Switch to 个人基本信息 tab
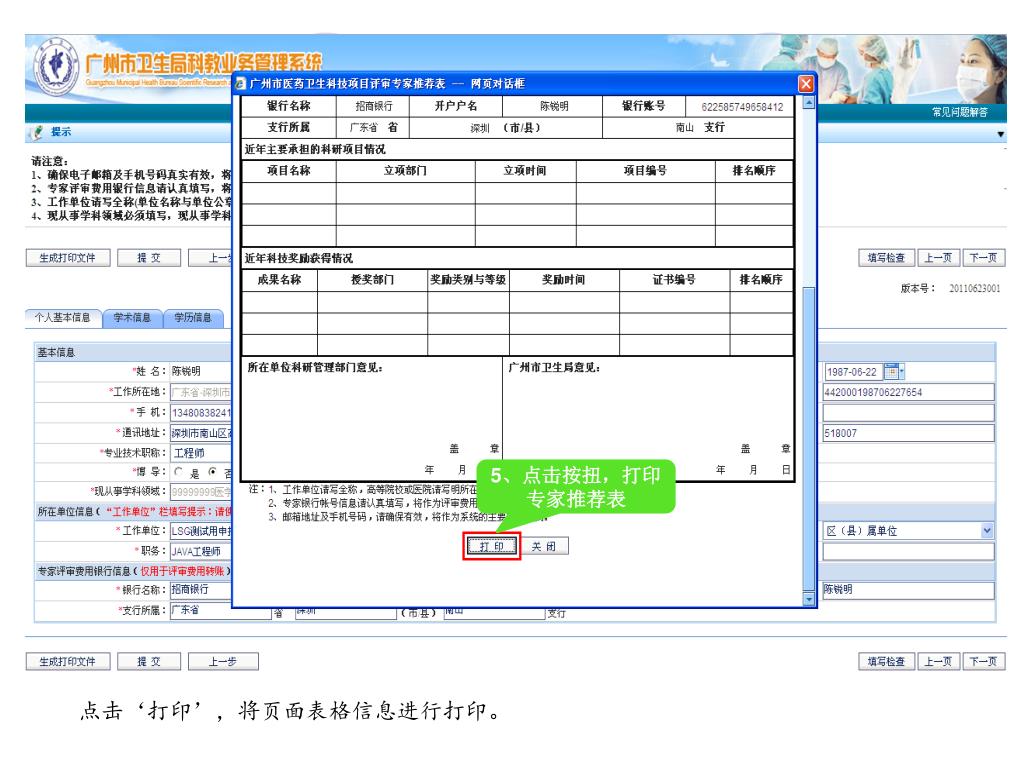 [x=63, y=318]
